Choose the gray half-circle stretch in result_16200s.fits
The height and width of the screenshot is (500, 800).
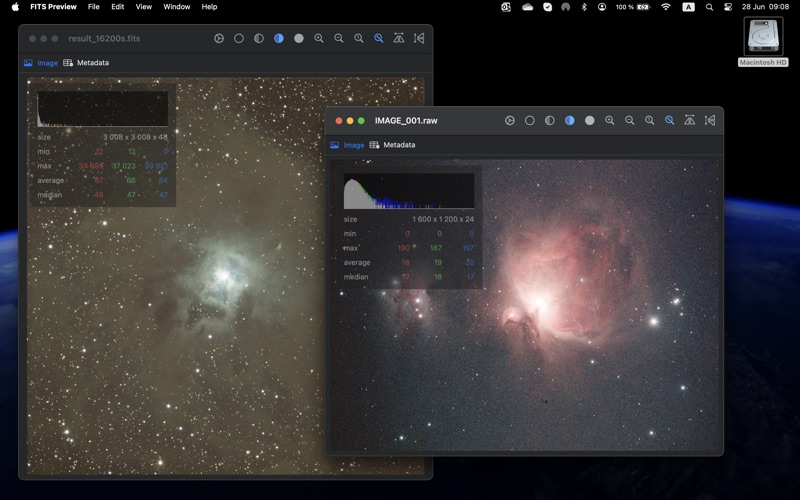pyautogui.click(x=259, y=38)
